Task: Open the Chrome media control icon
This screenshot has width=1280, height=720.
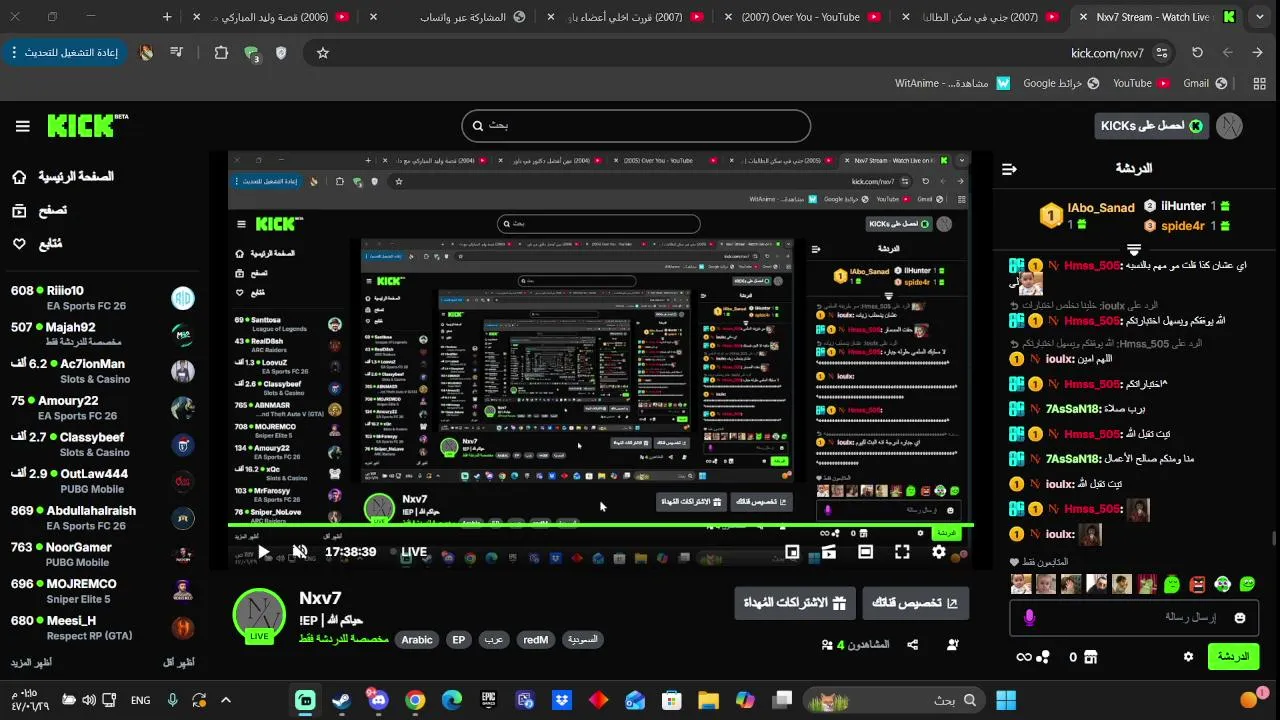Action: click(x=177, y=52)
